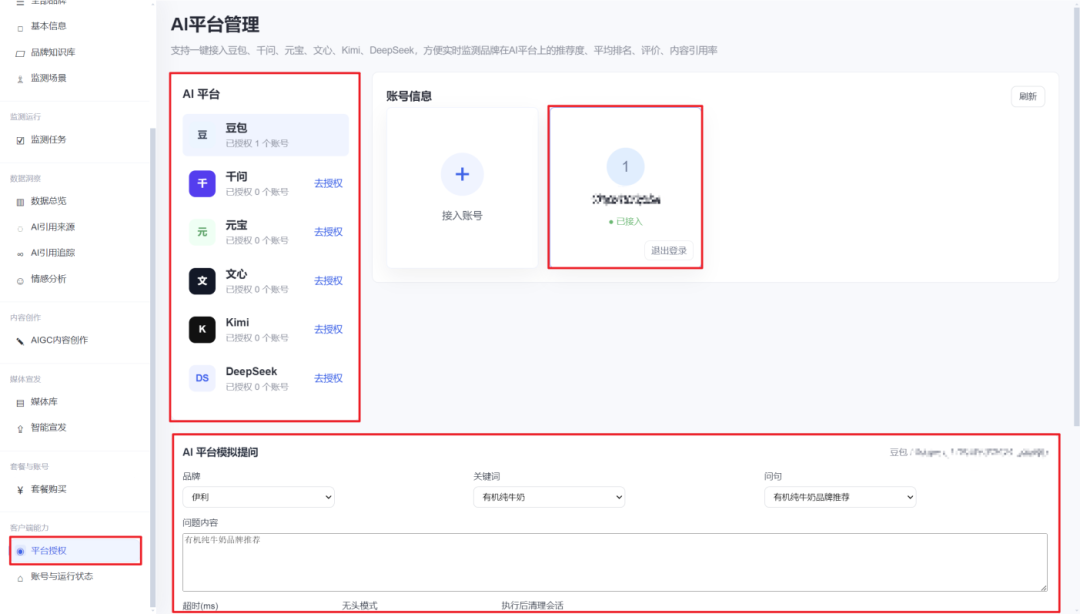Click the dark 文心 platform icon
The image size is (1080, 614).
click(x=202, y=280)
